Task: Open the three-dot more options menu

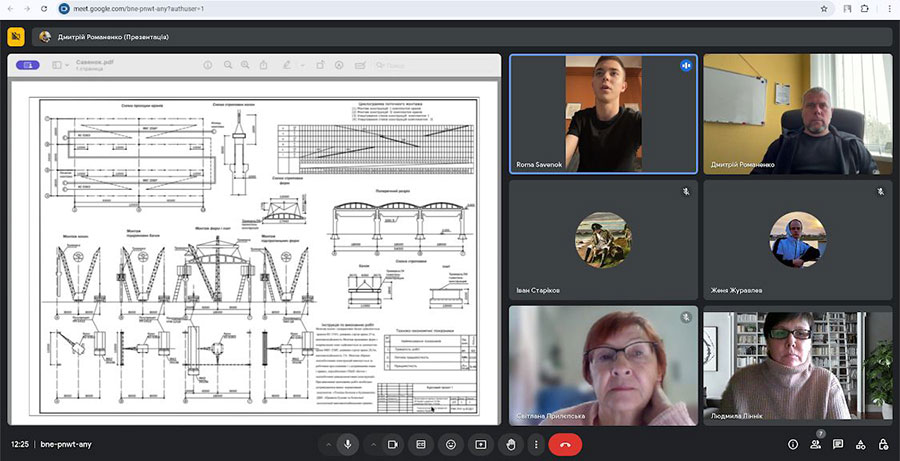Action: pos(537,444)
